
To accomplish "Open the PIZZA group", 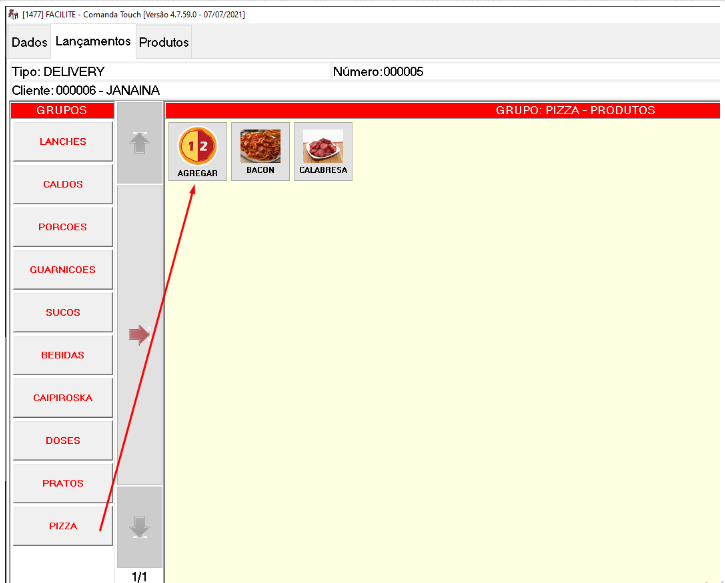I will (63, 526).
